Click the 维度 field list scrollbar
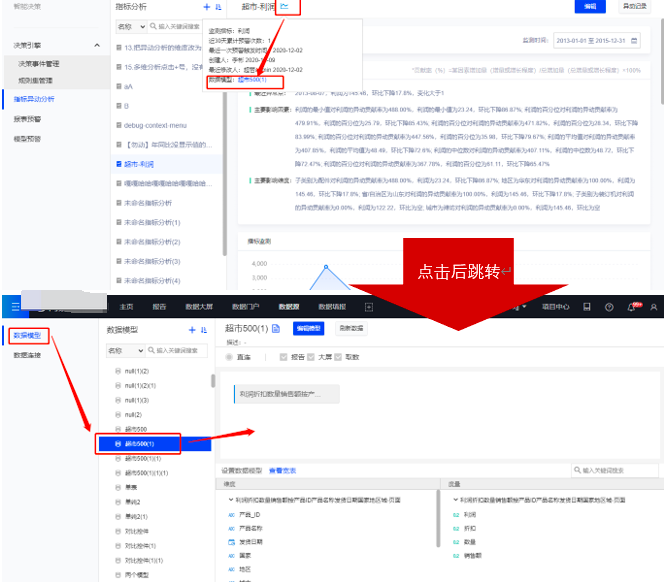This screenshot has height=582, width=664. (438, 518)
